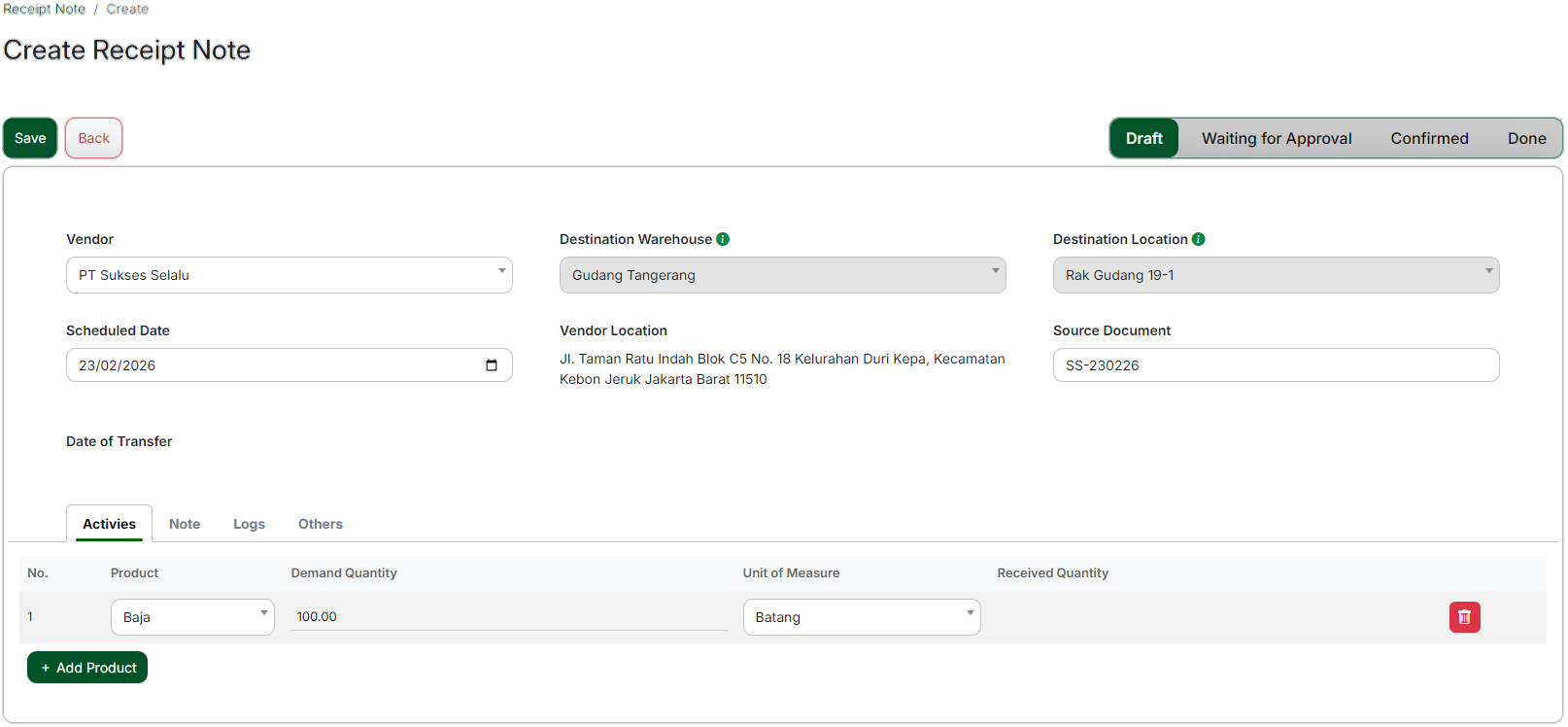Select the Waiting for Approval status

point(1276,138)
